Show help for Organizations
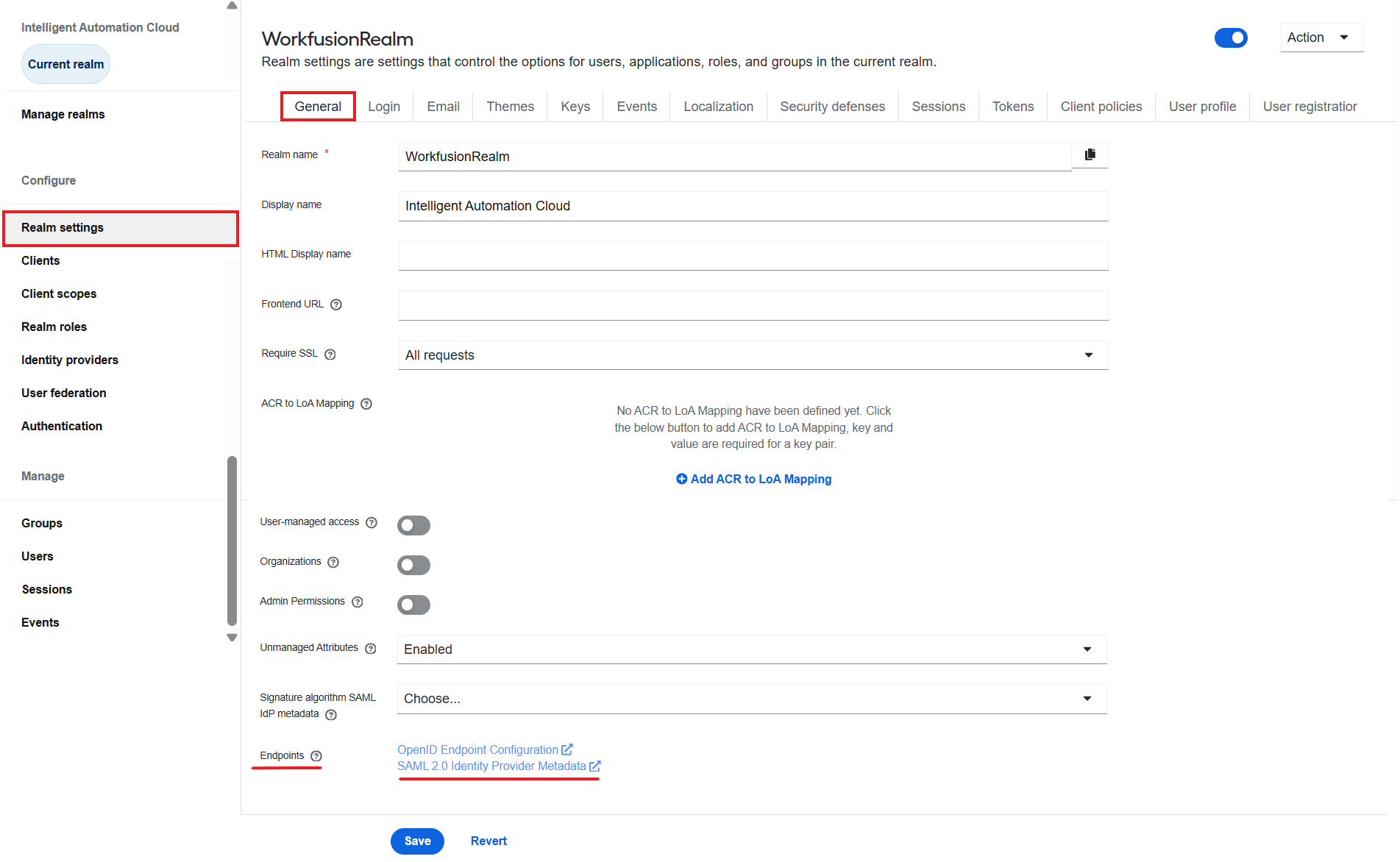Image resolution: width=1400 pixels, height=862 pixels. click(x=333, y=563)
